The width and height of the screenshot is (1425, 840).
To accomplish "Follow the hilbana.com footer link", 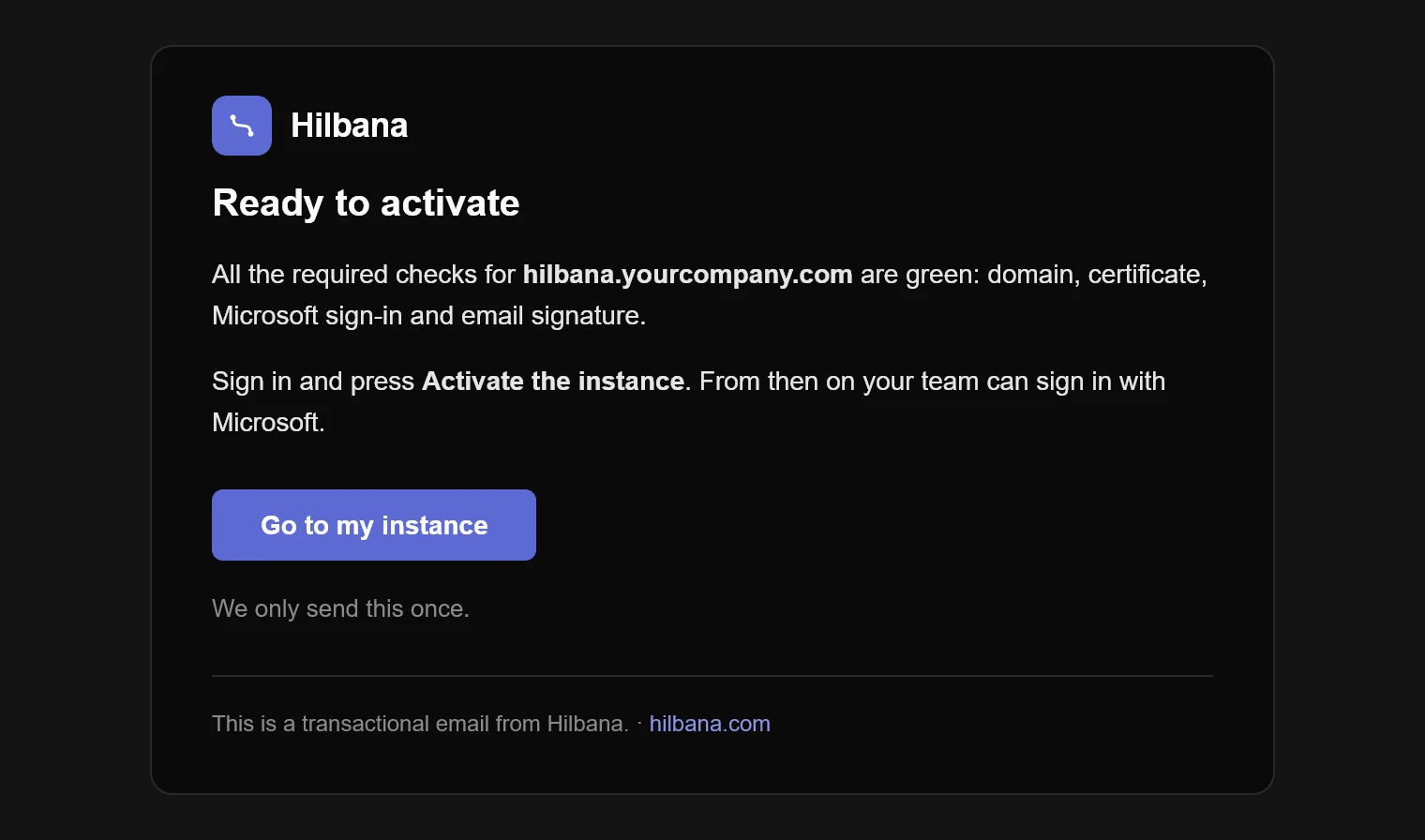I will tap(710, 724).
